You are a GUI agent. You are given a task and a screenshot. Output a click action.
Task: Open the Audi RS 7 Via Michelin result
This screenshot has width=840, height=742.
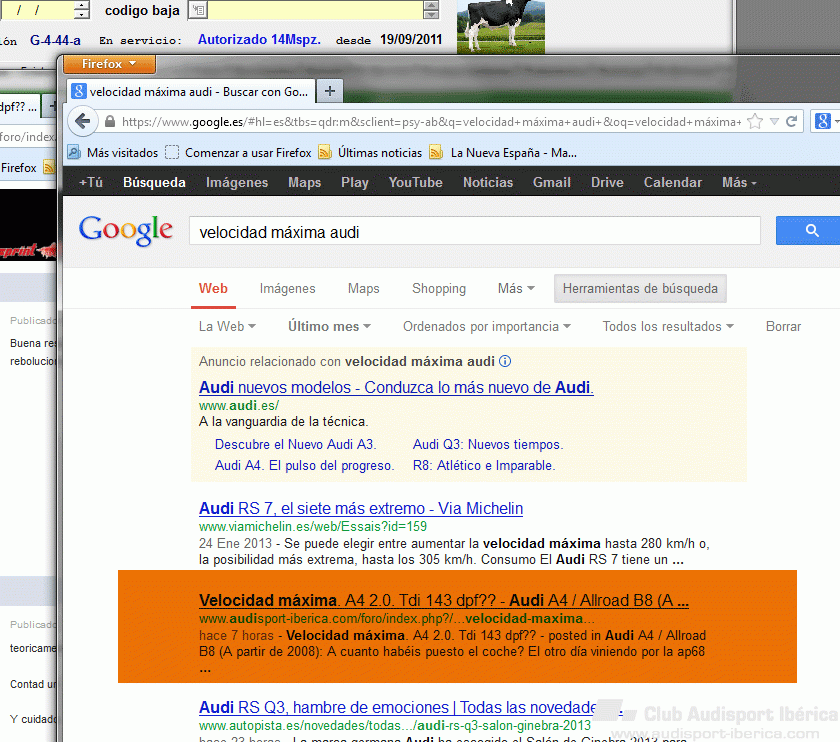361,508
